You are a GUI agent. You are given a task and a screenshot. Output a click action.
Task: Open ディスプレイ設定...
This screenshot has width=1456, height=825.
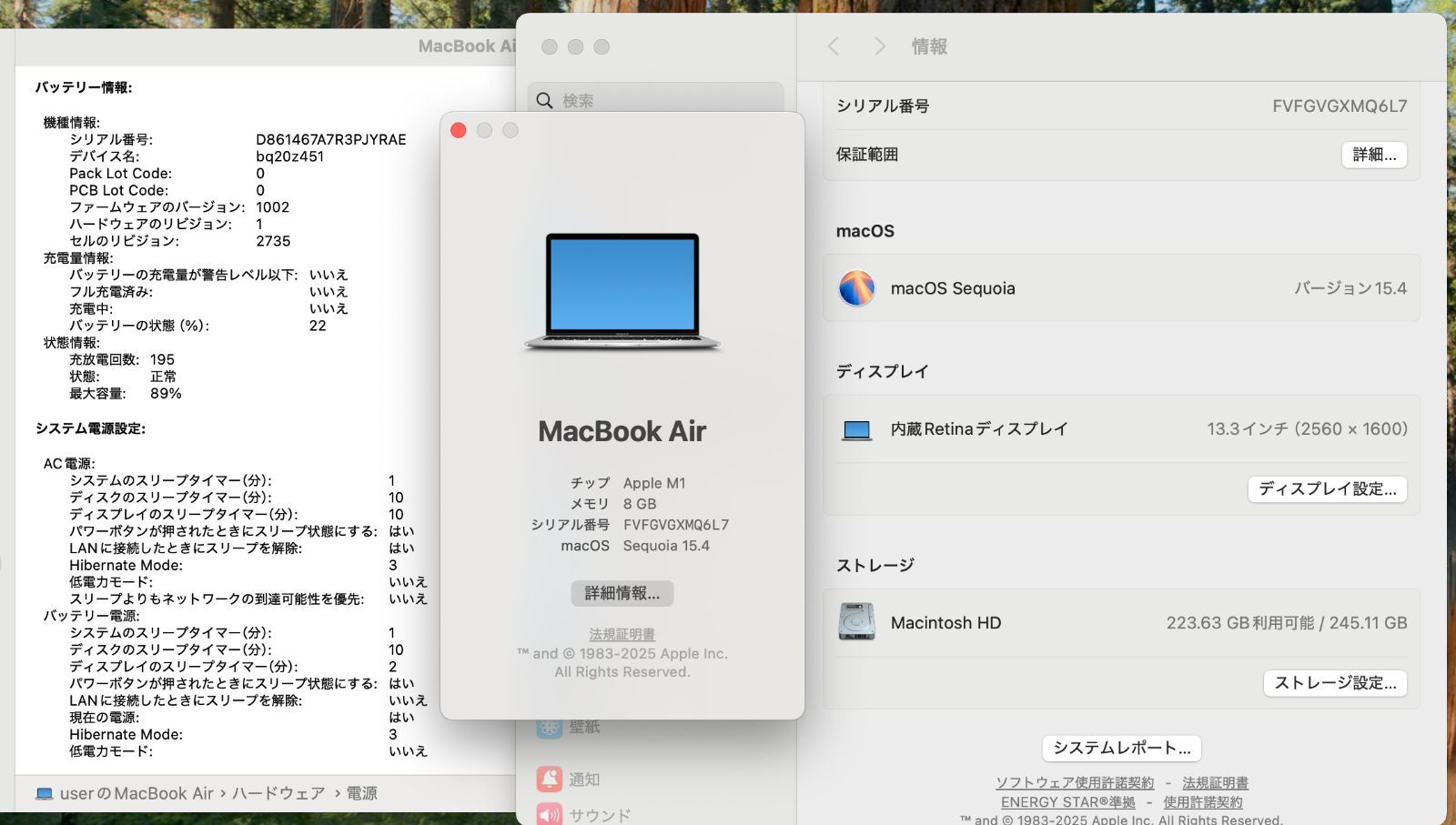click(x=1327, y=489)
